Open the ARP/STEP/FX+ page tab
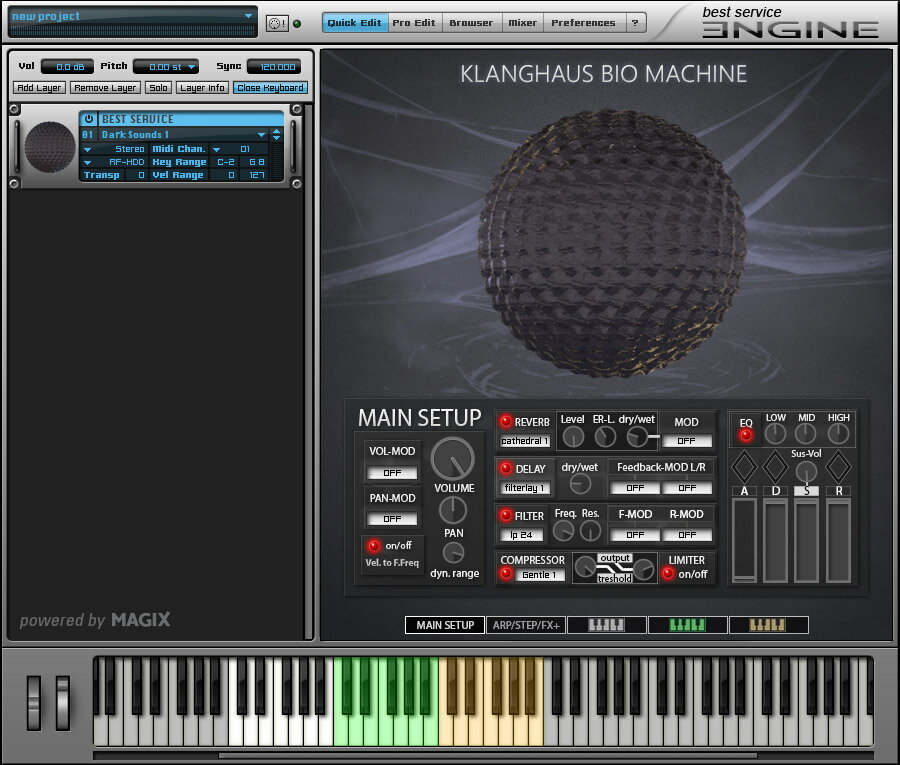Image resolution: width=900 pixels, height=765 pixels. tap(526, 625)
